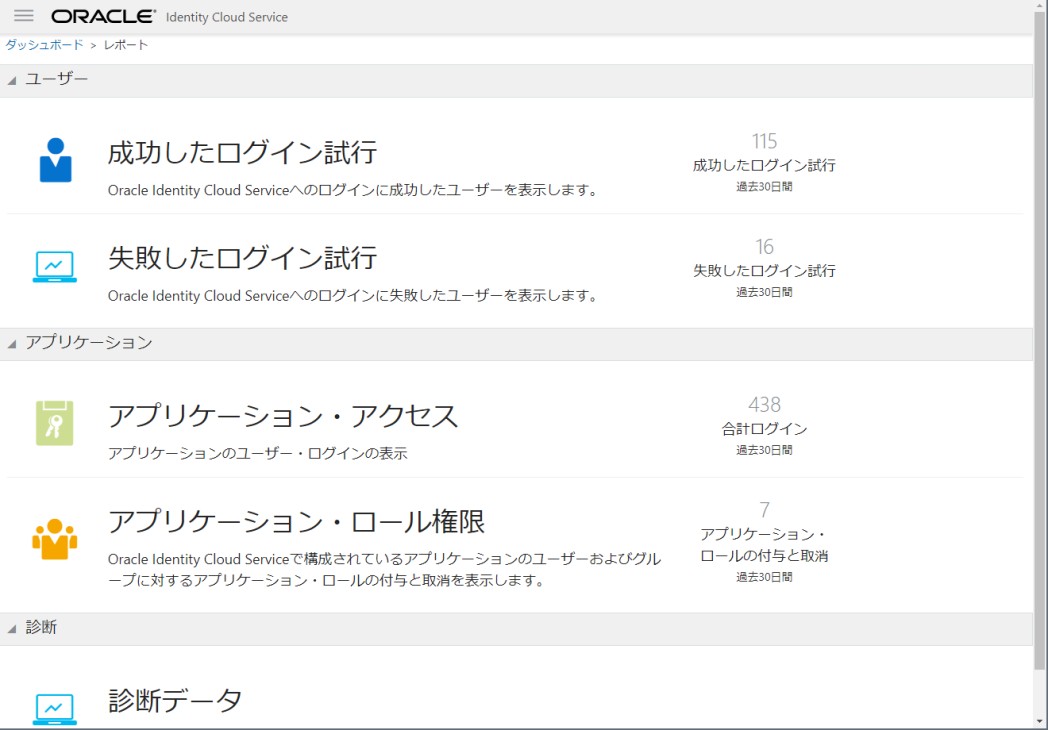1048x730 pixels.
Task: Open the 診断データ report
Action: [x=175, y=701]
